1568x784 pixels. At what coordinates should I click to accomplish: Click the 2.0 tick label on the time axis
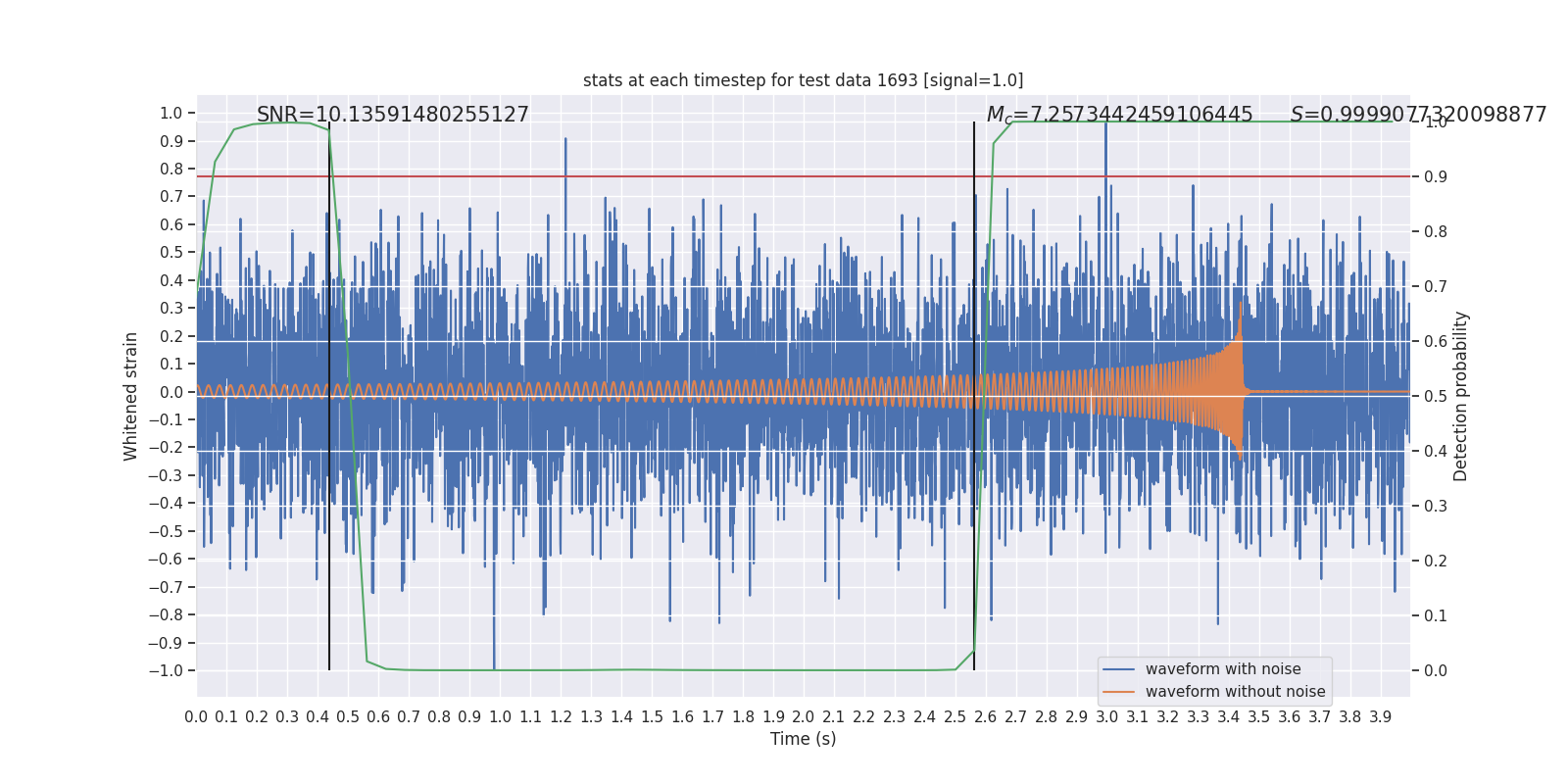click(x=804, y=717)
